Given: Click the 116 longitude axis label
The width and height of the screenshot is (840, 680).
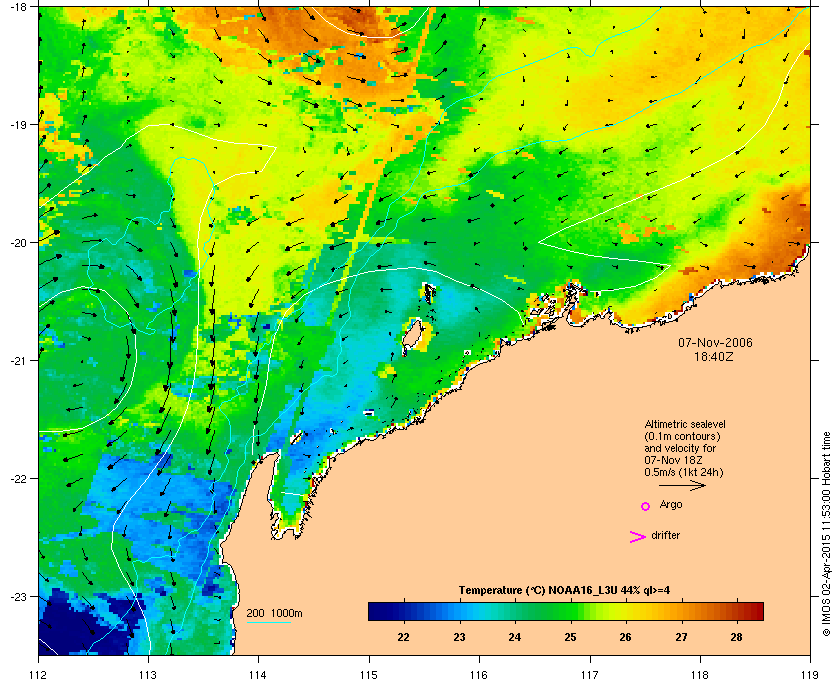Looking at the screenshot, I should [479, 674].
